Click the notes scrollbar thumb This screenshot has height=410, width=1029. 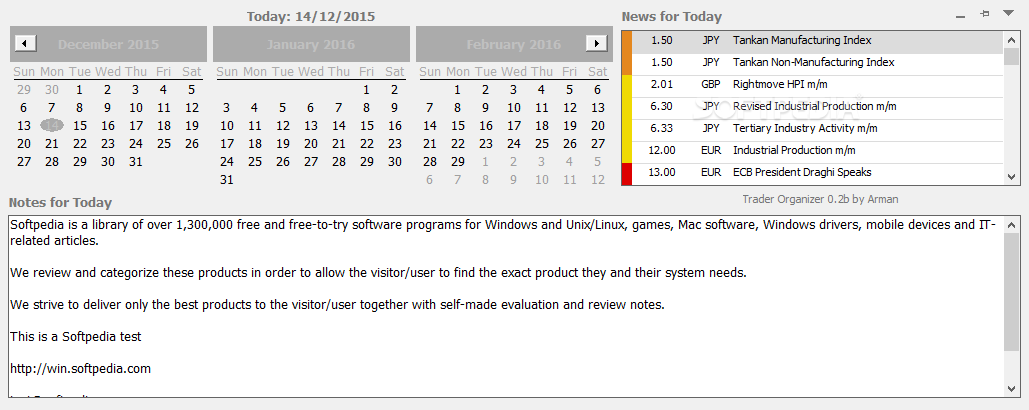1012,292
